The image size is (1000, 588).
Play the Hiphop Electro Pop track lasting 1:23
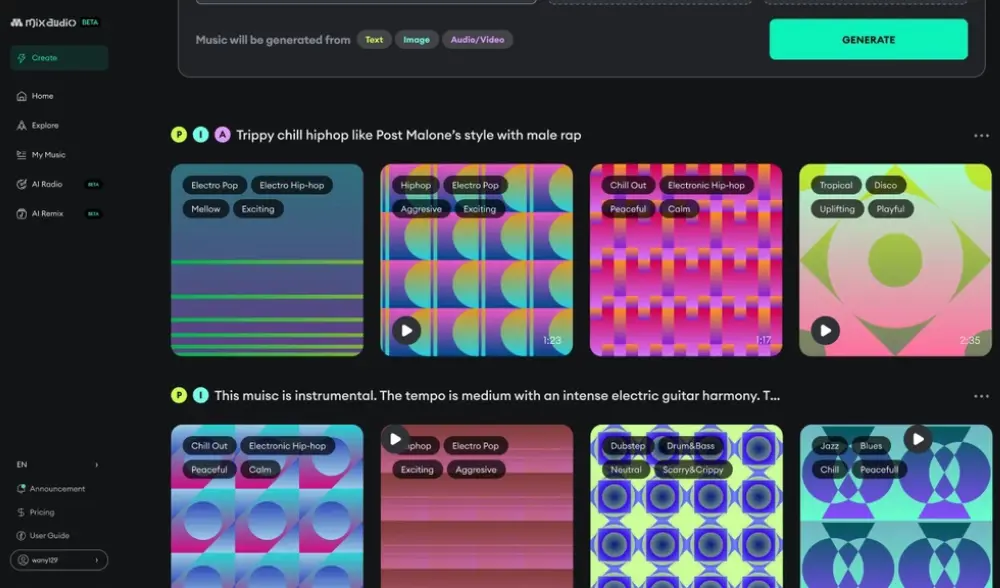point(406,330)
